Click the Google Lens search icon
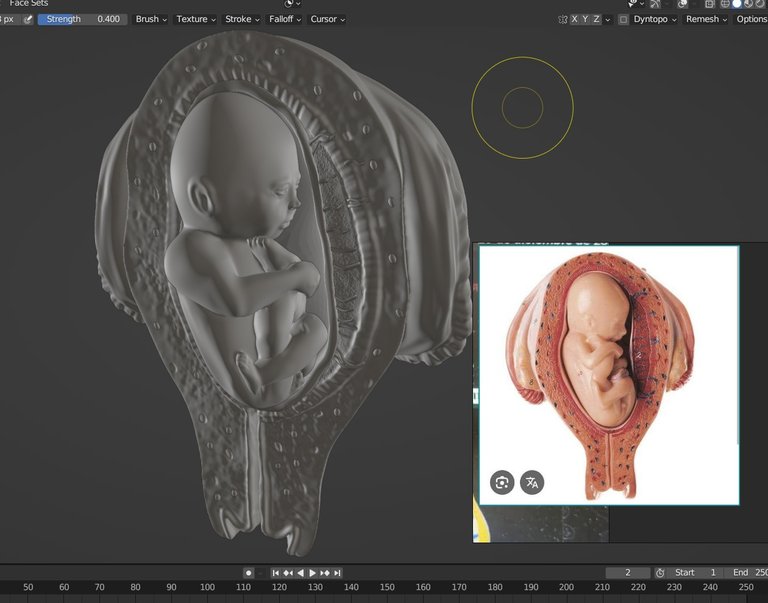This screenshot has height=603, width=768. click(x=501, y=483)
